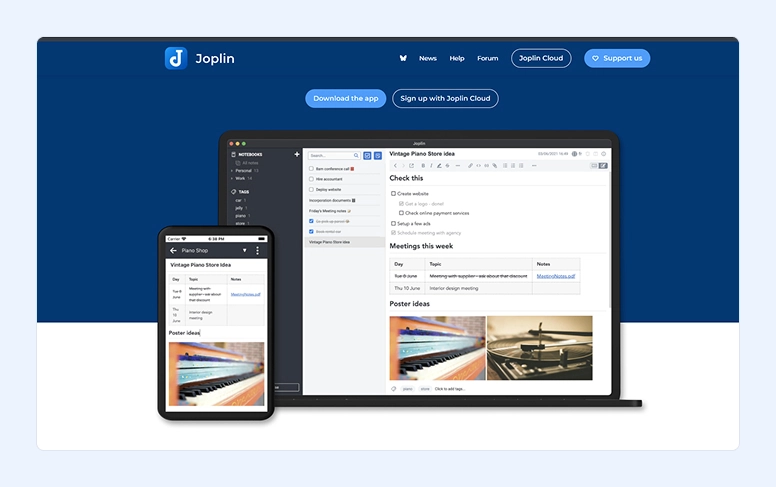
Task: Go forward using the editor toolbar arrow
Action: tap(403, 166)
